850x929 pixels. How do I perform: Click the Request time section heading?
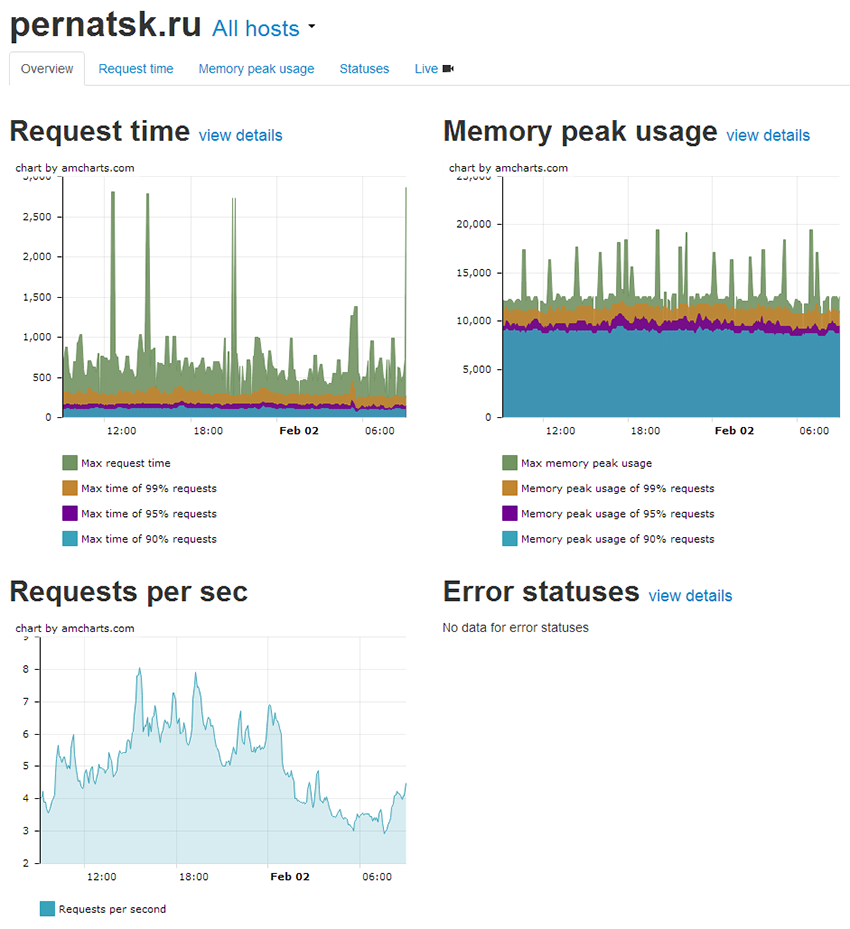pyautogui.click(x=100, y=131)
